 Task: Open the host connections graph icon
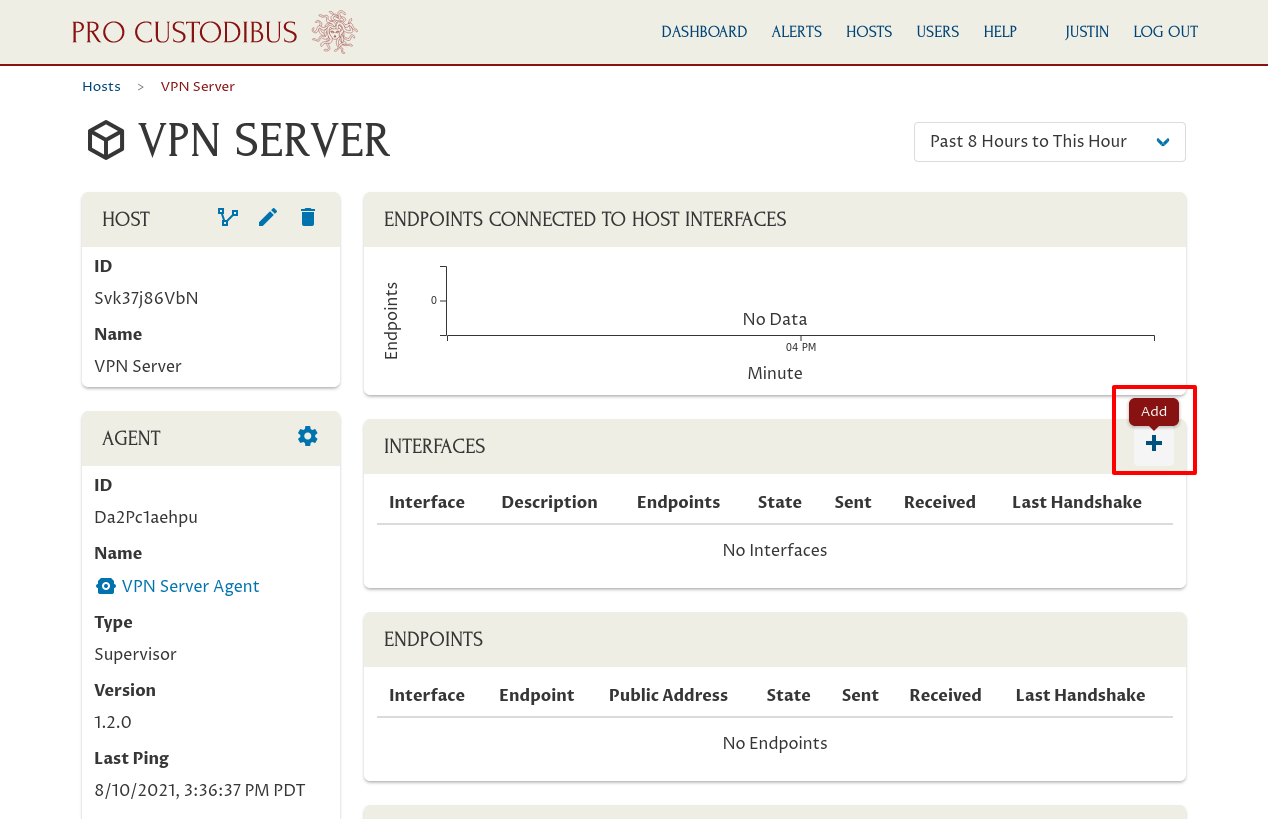[x=228, y=217]
